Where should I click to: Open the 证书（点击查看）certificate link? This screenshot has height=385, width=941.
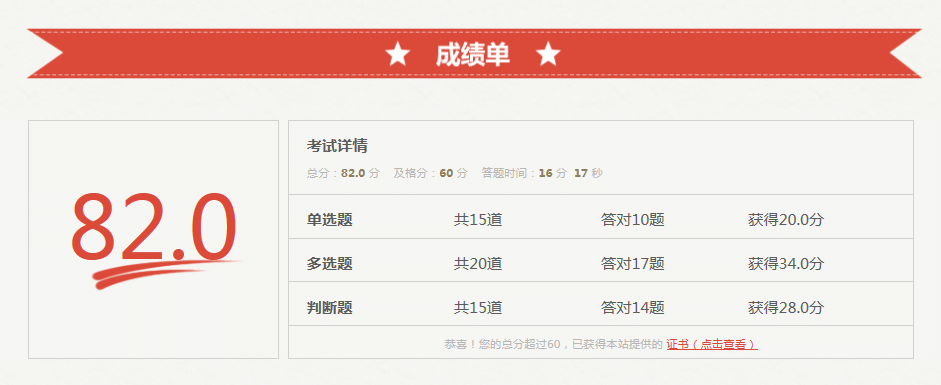(712, 344)
